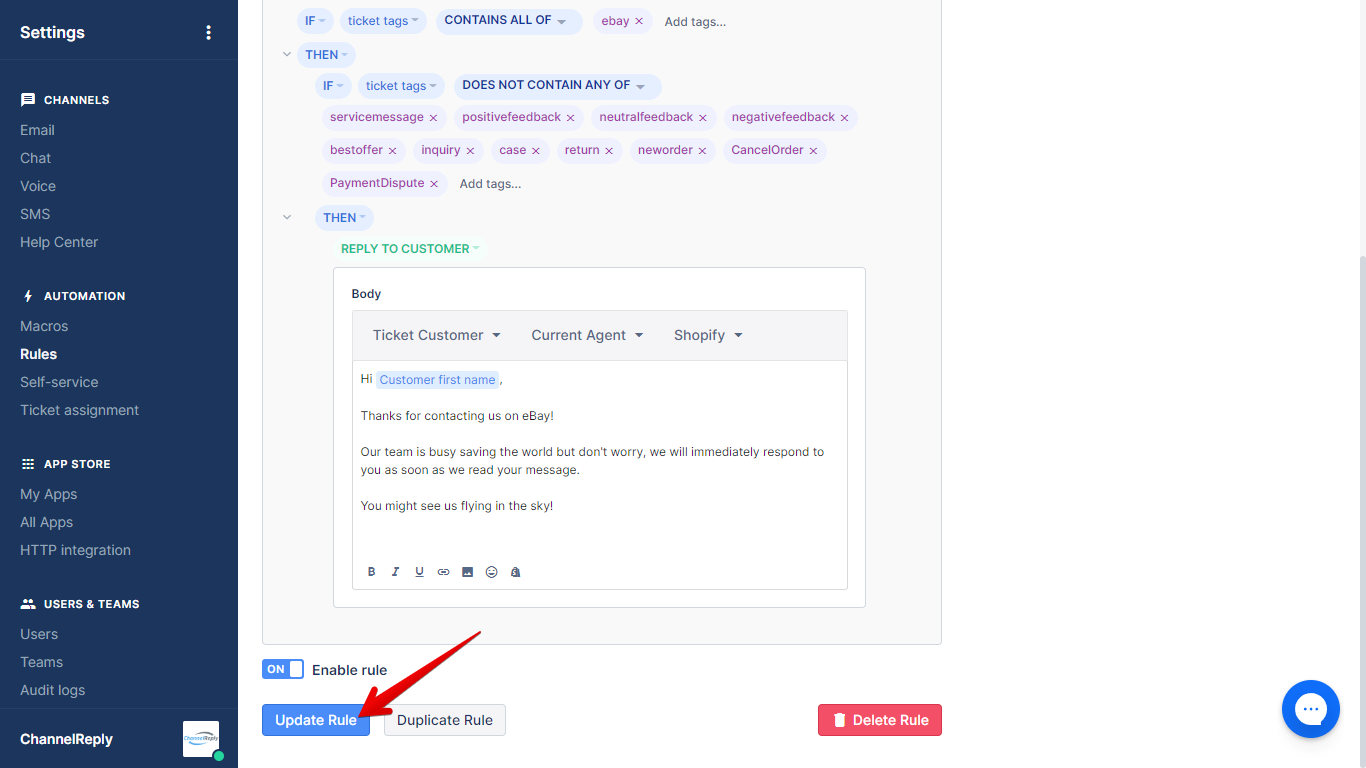Open Audit logs page
The height and width of the screenshot is (768, 1366).
pyautogui.click(x=52, y=690)
